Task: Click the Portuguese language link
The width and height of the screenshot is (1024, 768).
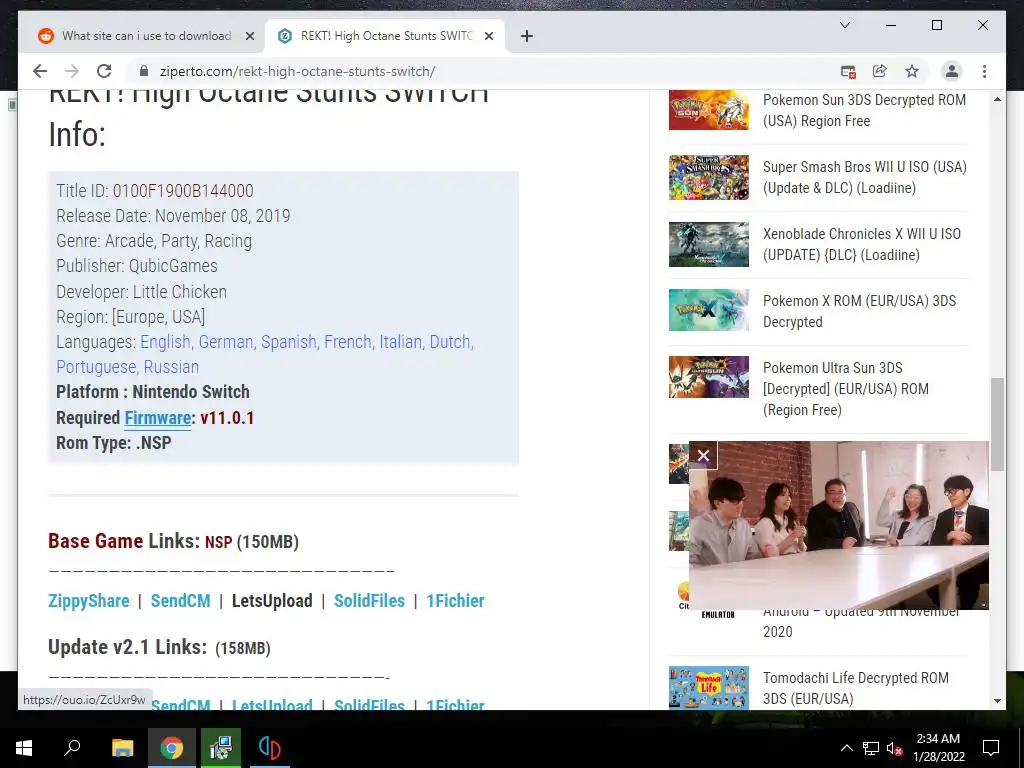Action: [x=96, y=367]
